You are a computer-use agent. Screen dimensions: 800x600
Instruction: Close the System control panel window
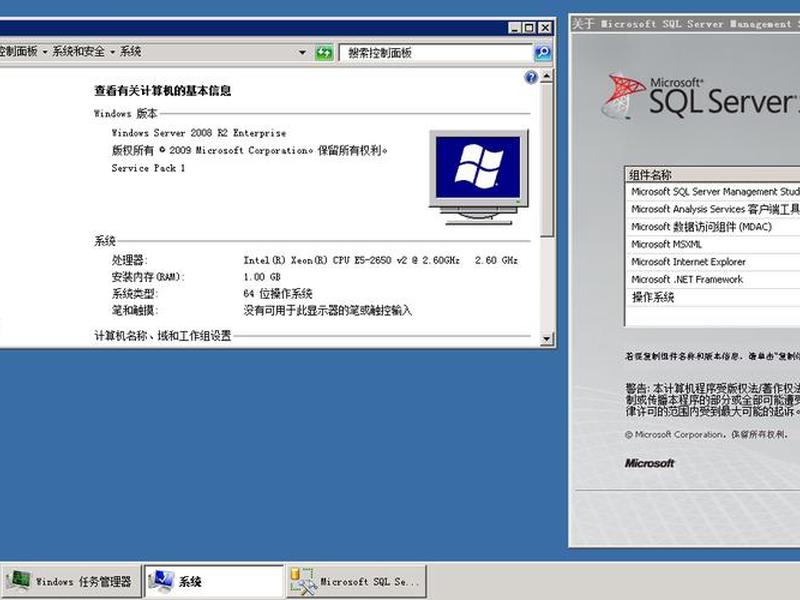point(545,28)
